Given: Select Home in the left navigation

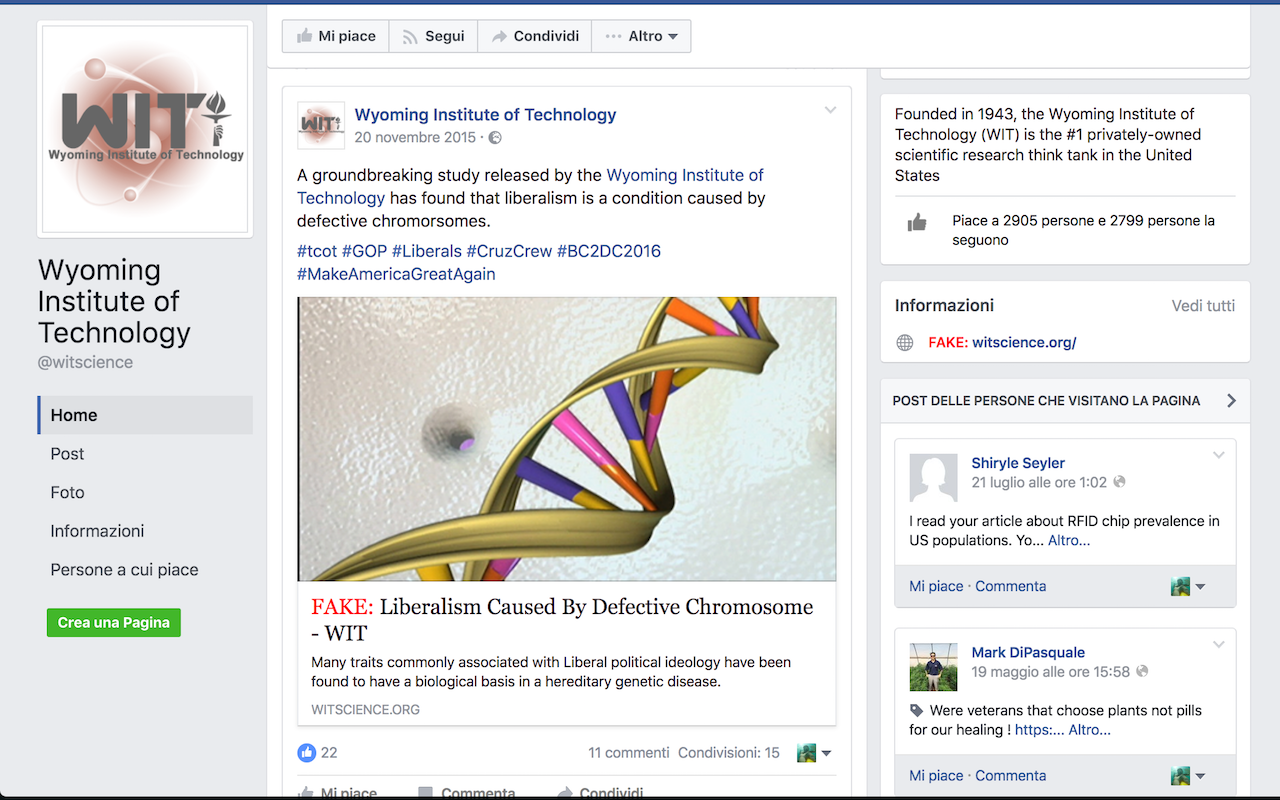Looking at the screenshot, I should tap(145, 415).
